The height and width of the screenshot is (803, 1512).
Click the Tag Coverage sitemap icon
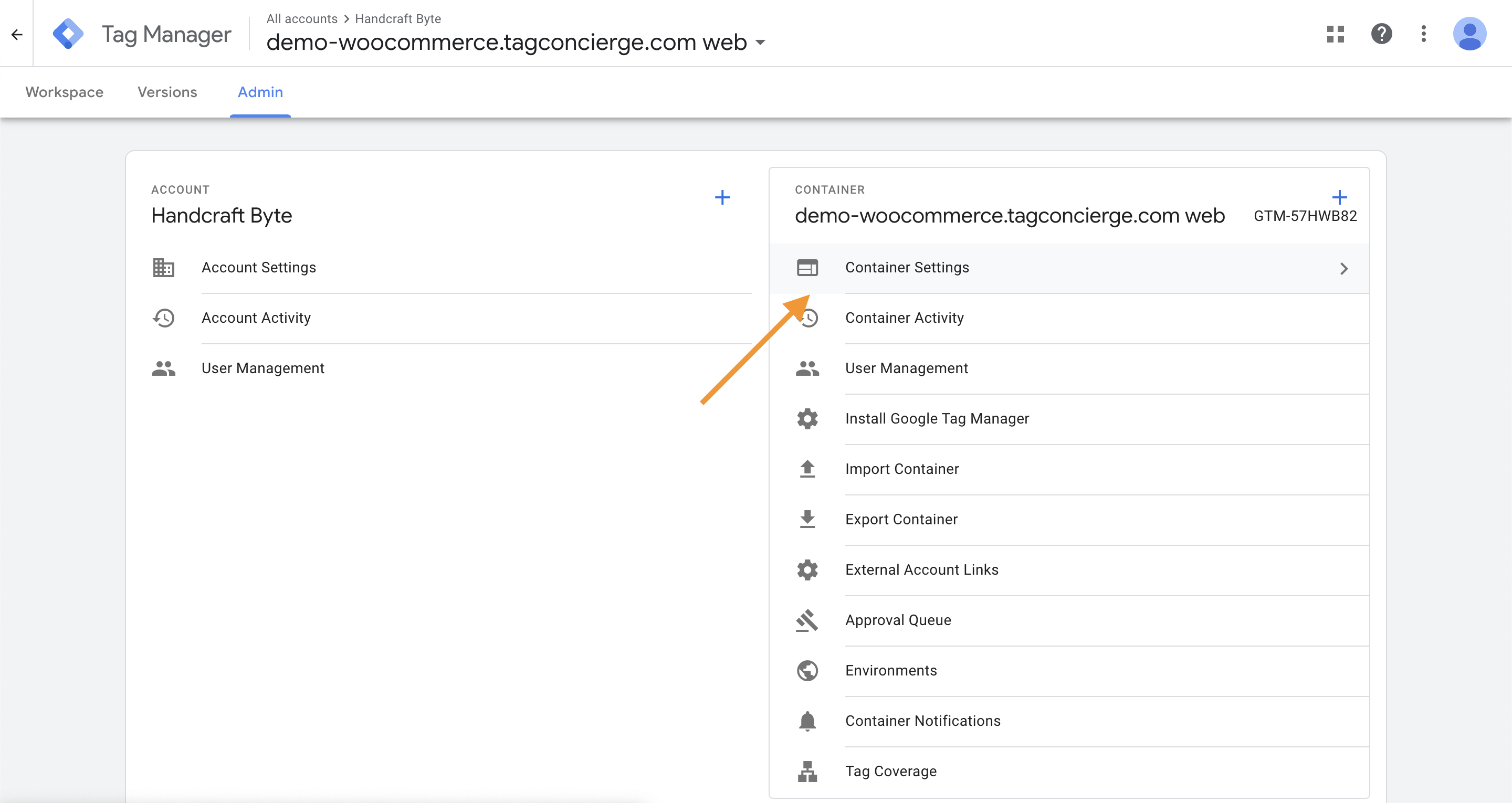[807, 772]
